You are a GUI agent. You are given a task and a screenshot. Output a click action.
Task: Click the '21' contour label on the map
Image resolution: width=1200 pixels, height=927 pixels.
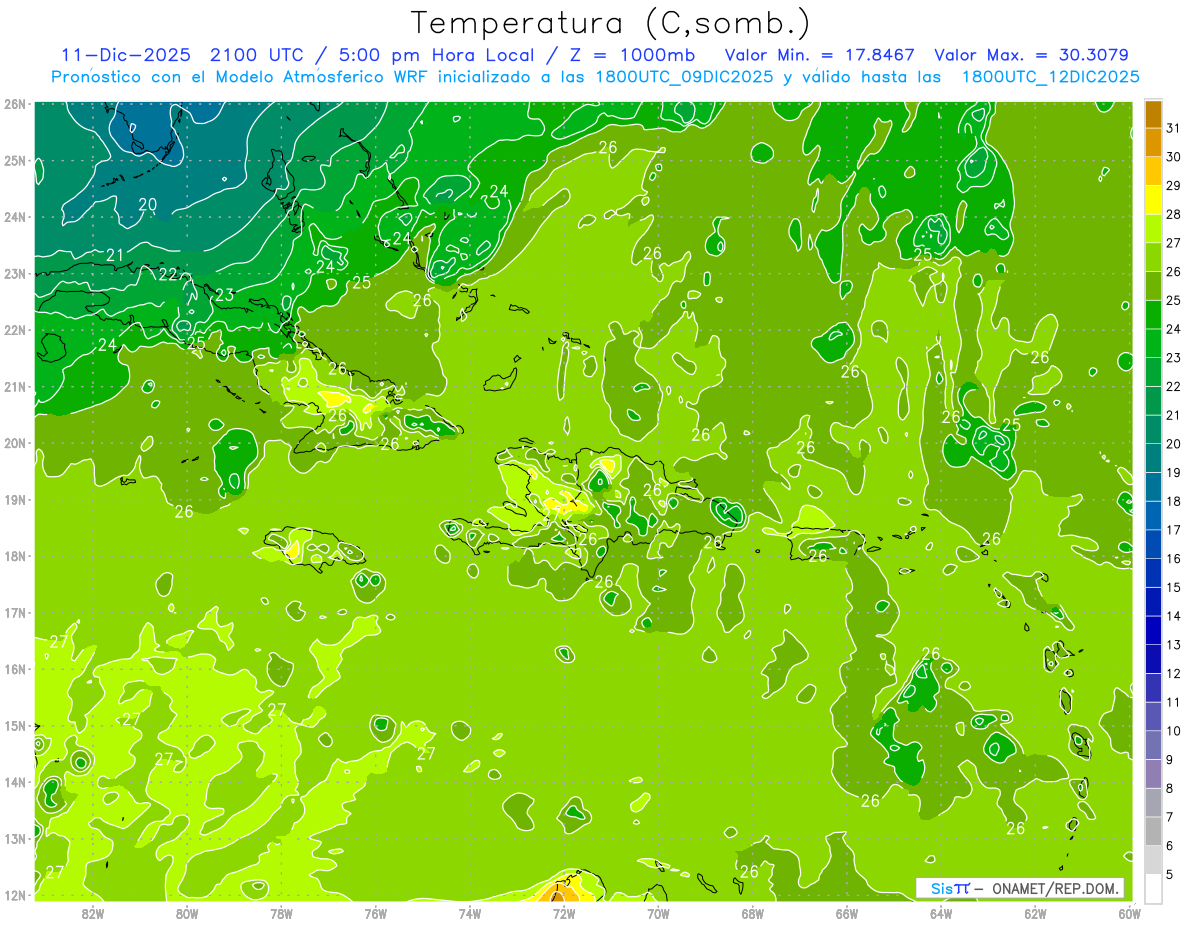[x=115, y=256]
